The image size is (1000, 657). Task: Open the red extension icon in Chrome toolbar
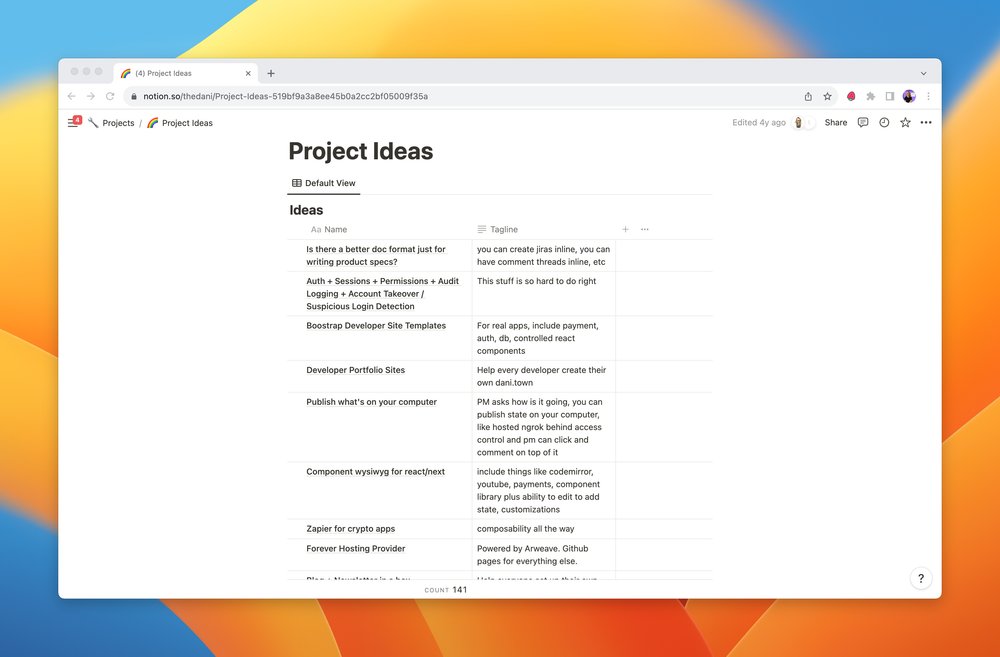pyautogui.click(x=851, y=96)
